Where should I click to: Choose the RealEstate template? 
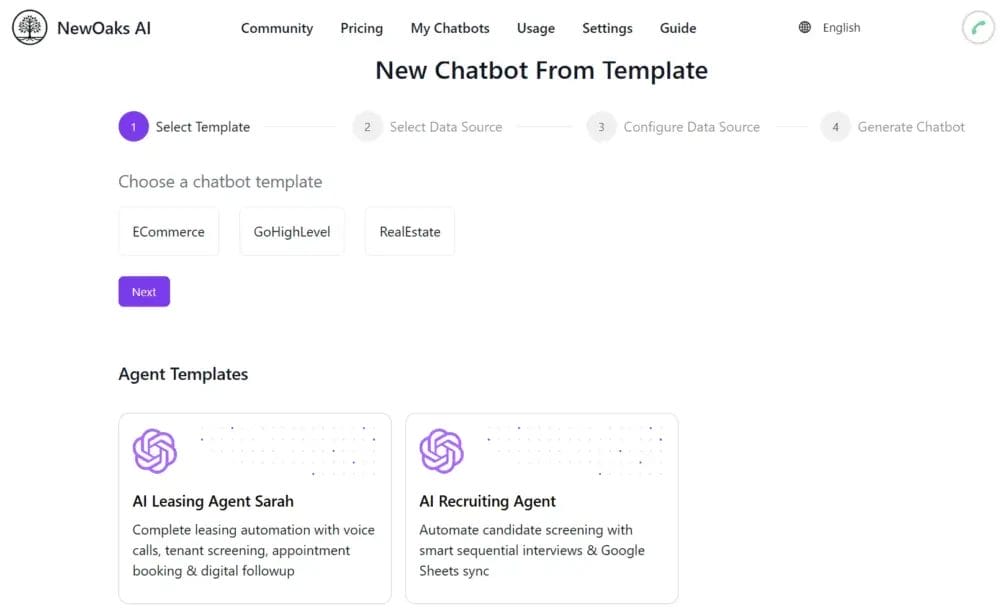(x=409, y=231)
